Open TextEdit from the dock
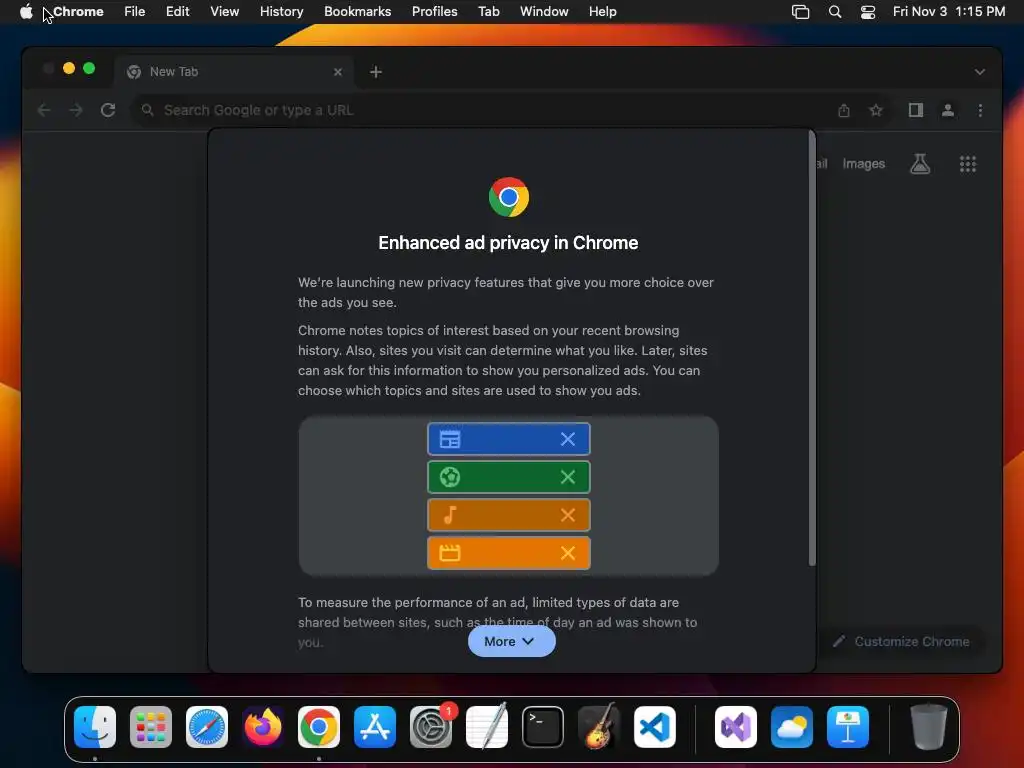Screen dimensions: 1024x768 click(487, 727)
